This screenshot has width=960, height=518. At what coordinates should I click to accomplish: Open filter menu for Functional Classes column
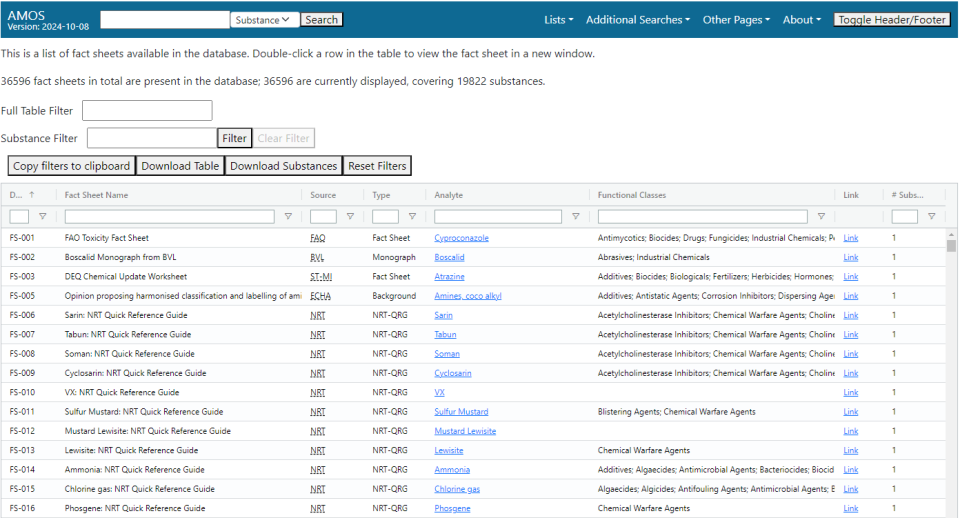coord(821,216)
